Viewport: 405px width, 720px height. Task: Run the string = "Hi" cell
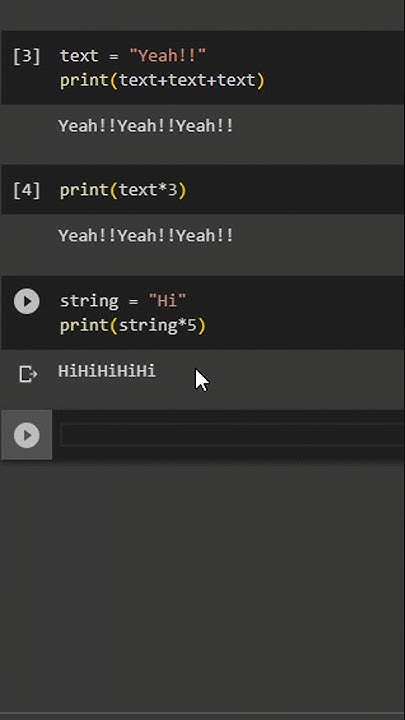coord(27,301)
